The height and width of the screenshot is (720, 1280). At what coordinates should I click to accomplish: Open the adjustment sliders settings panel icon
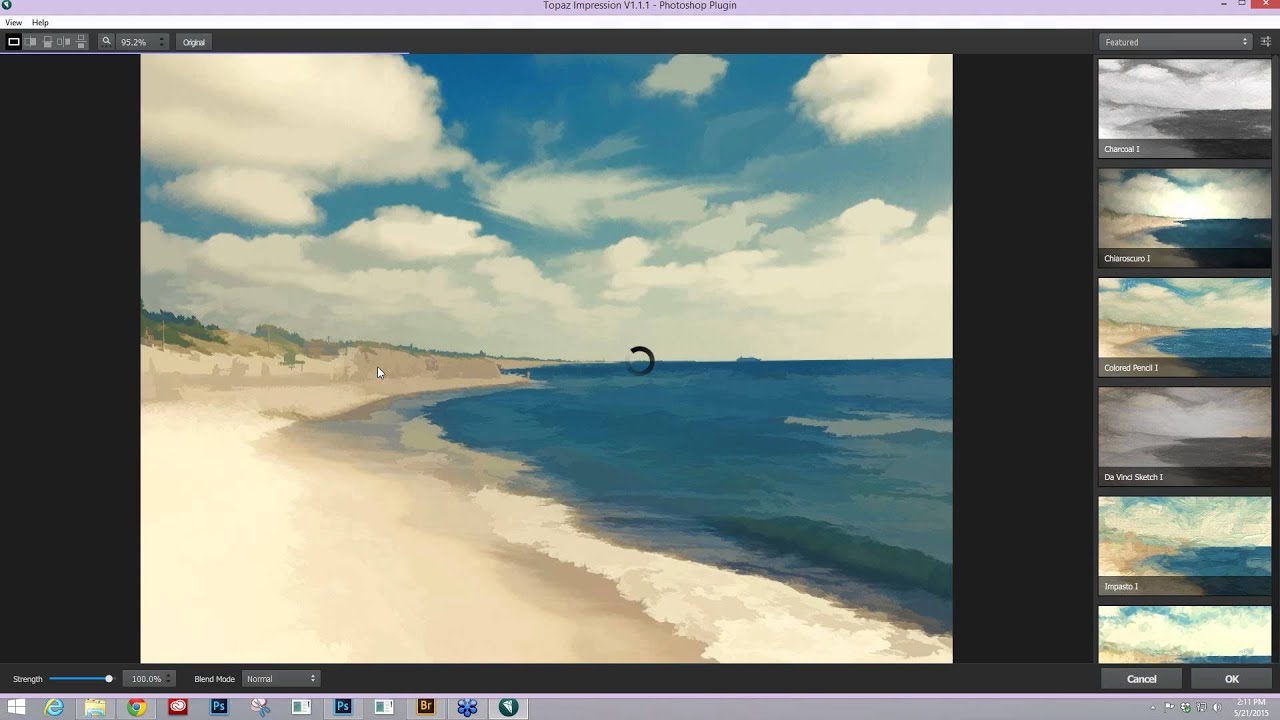1266,42
